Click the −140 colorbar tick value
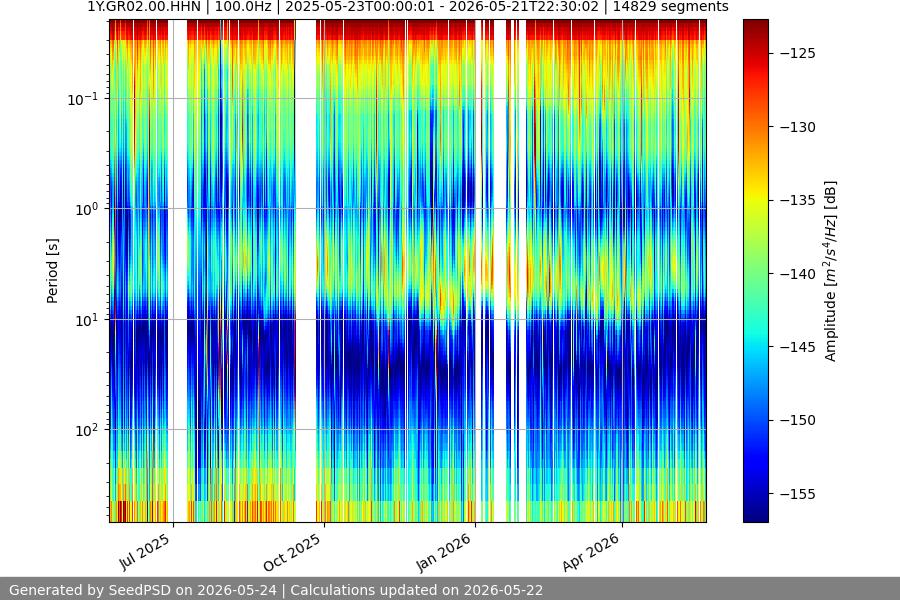The height and width of the screenshot is (600, 900). pos(798,274)
